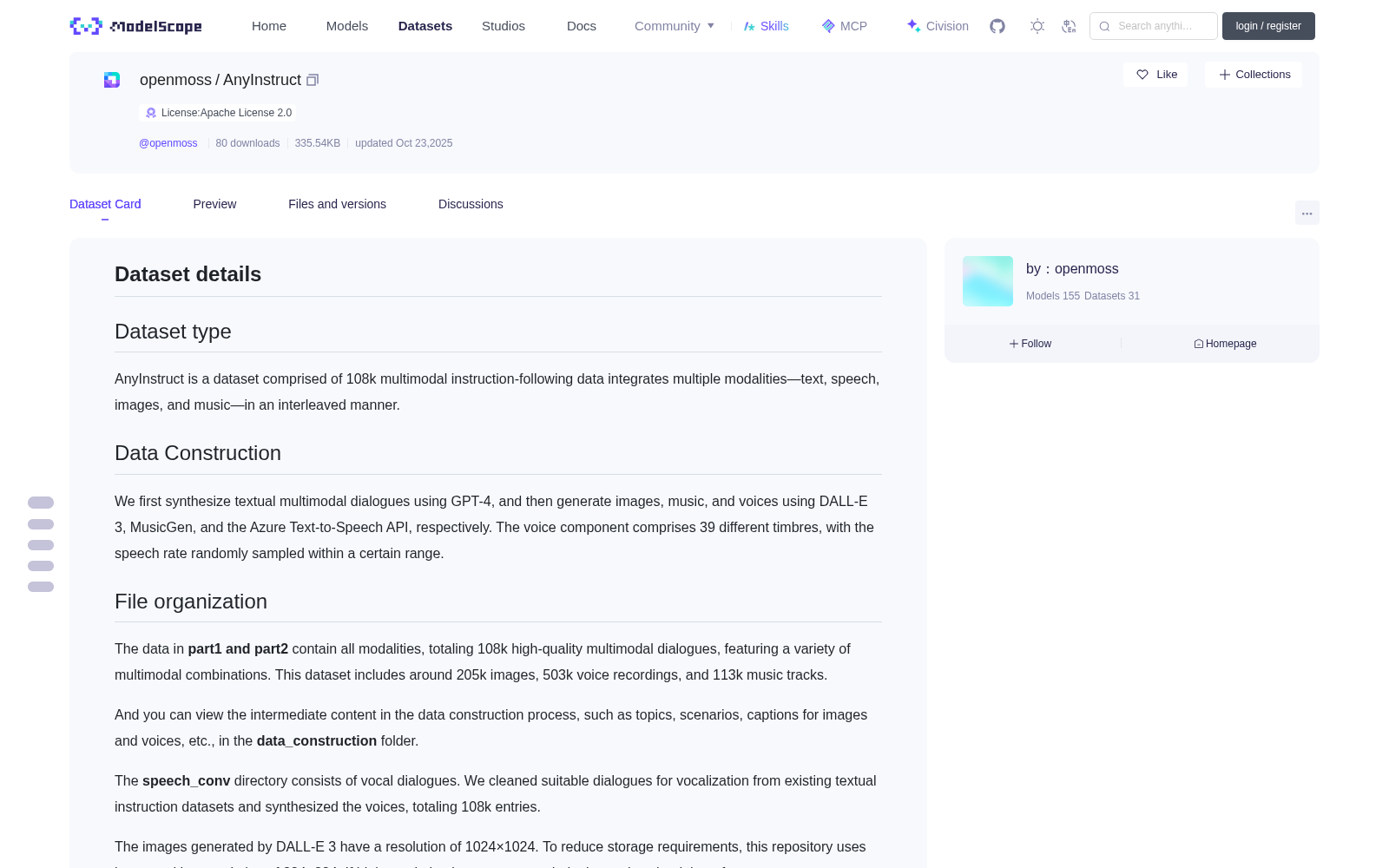
Task: Open the Skills link
Action: click(766, 26)
